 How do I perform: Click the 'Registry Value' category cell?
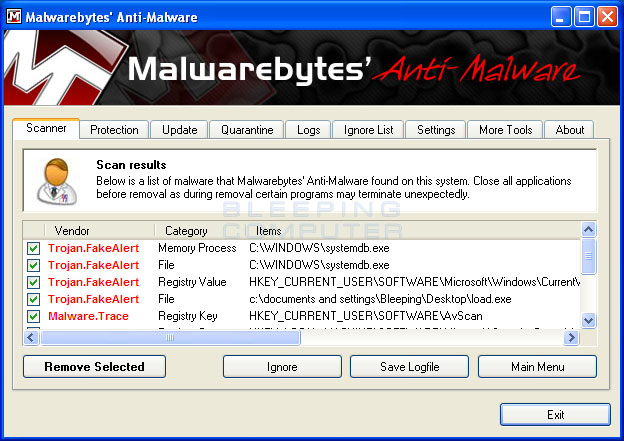click(192, 282)
